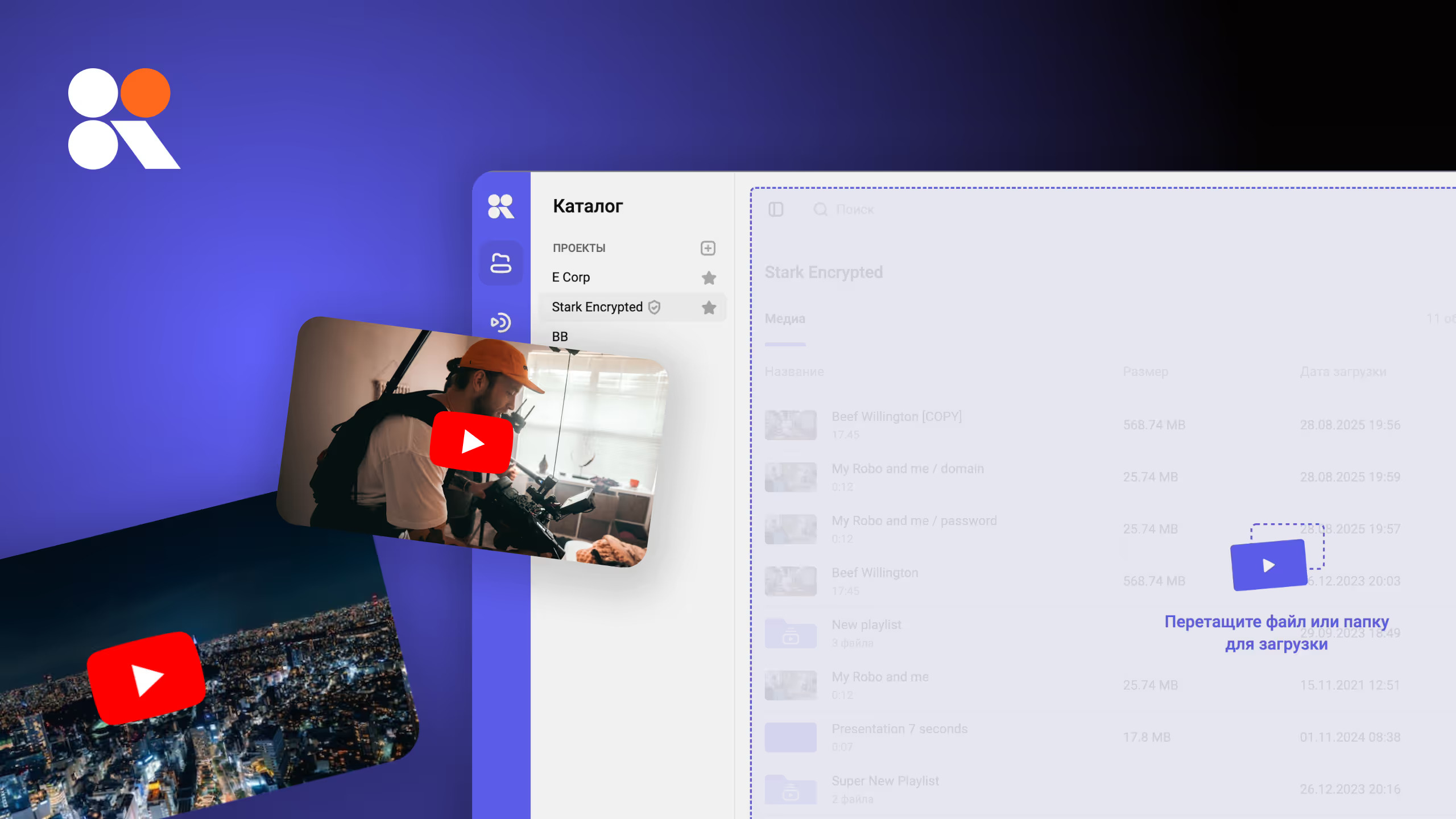The width and height of the screenshot is (1456, 819).
Task: Open the New playlist folder icon
Action: point(791,633)
